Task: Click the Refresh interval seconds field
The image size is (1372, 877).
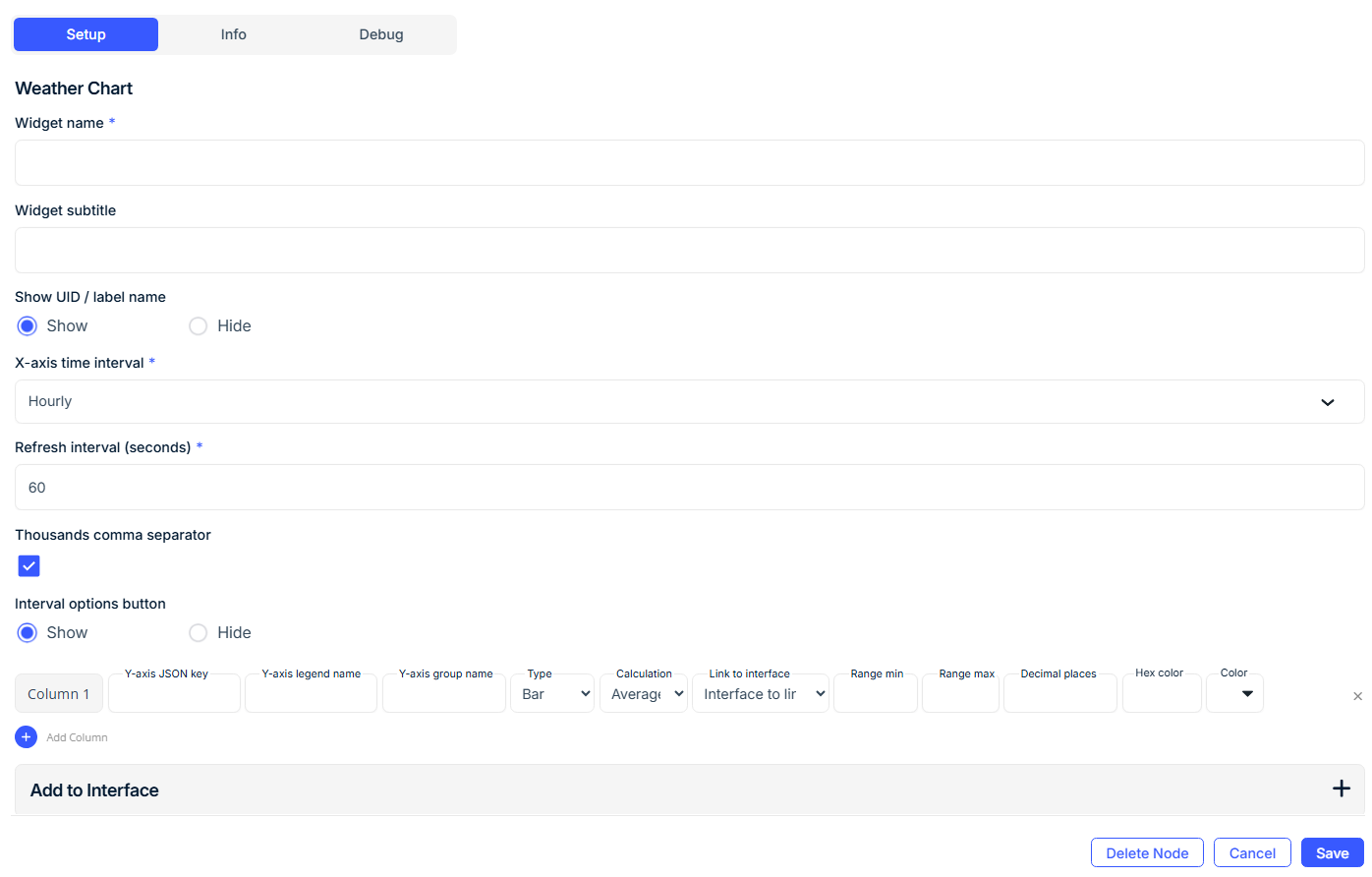Action: (x=689, y=487)
